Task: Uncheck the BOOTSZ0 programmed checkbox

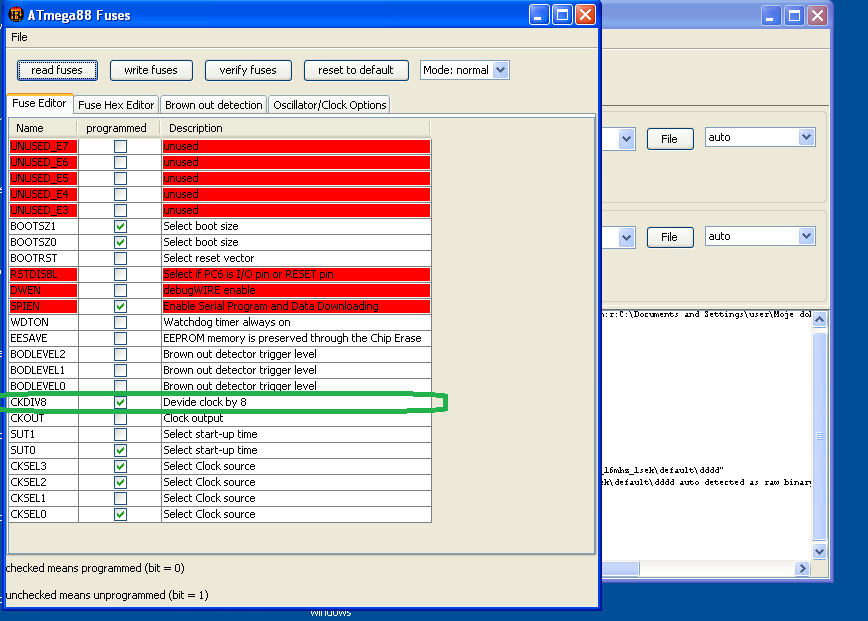Action: pos(120,242)
